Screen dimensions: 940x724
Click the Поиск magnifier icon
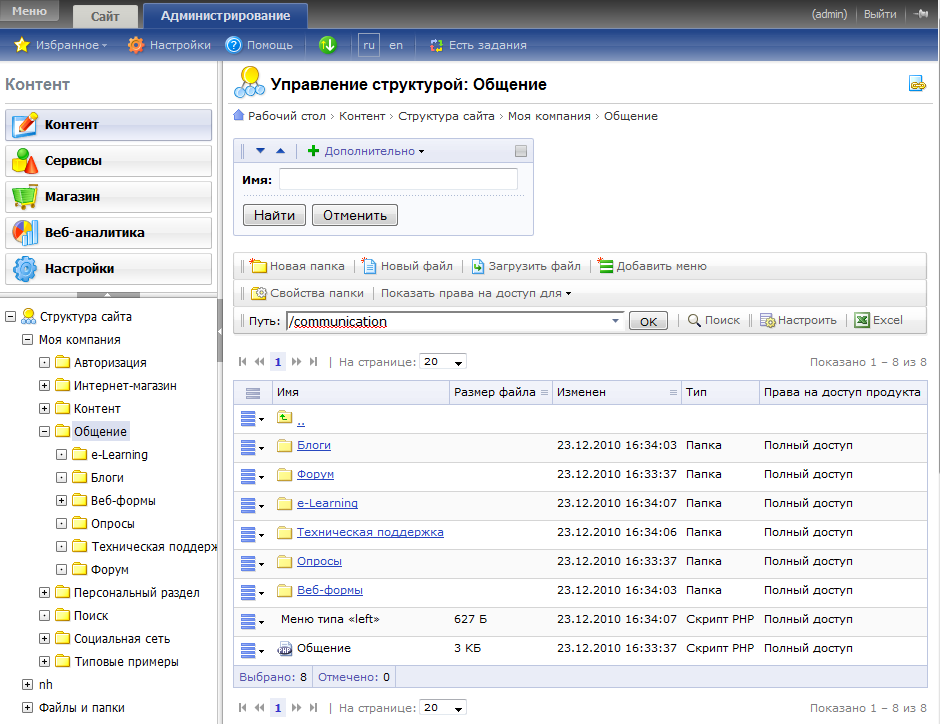(x=694, y=320)
